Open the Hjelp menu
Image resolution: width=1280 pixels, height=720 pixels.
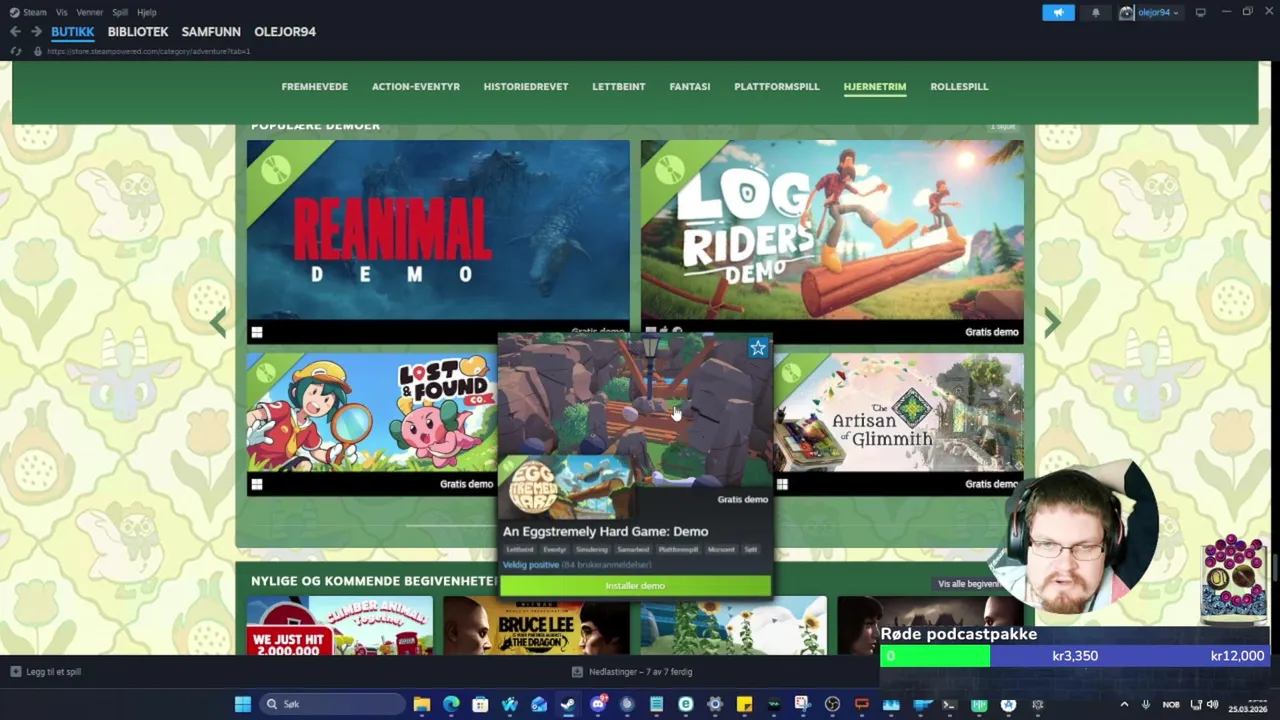[146, 12]
